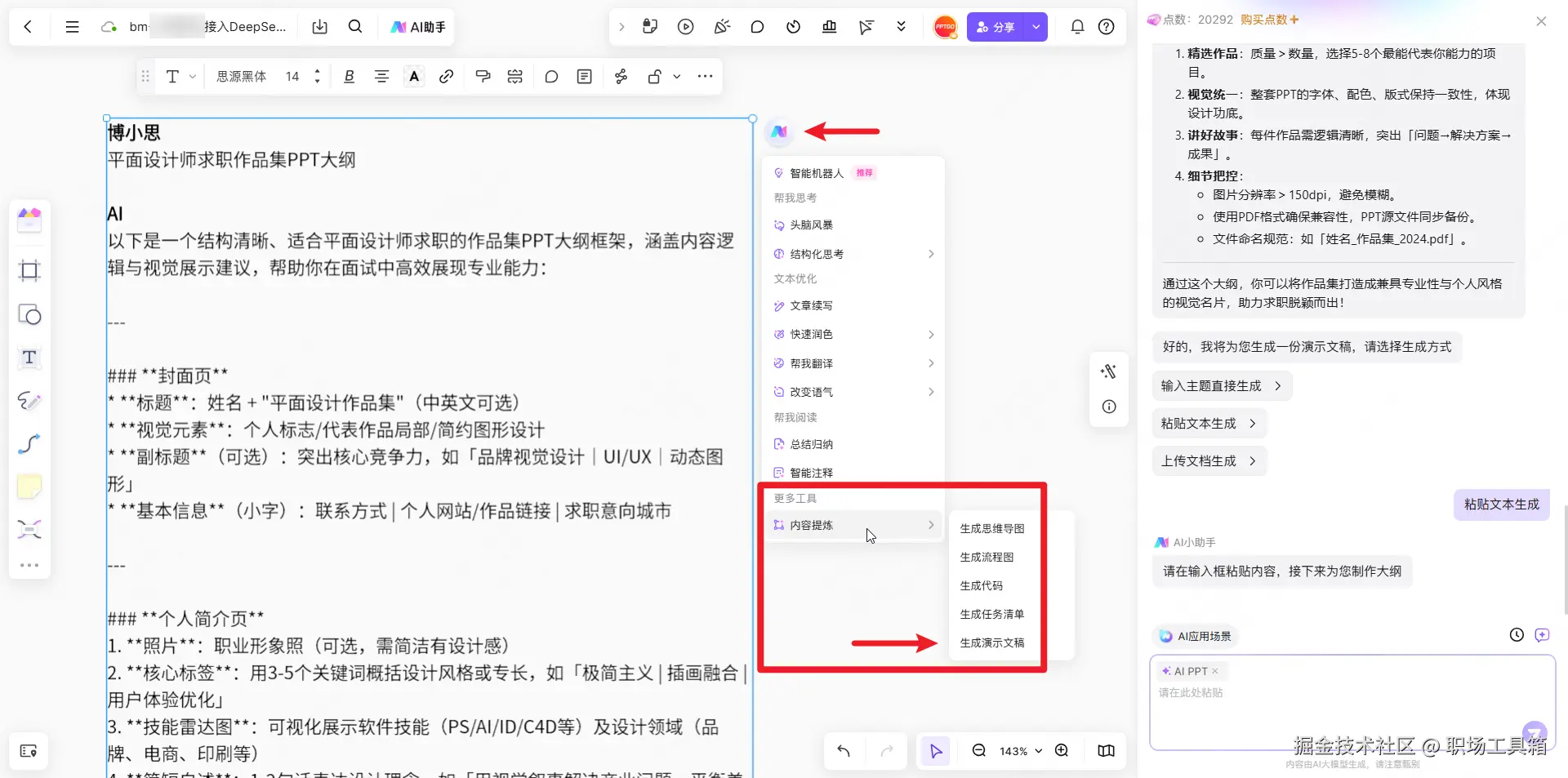The height and width of the screenshot is (778, 1568).
Task: Select 生成流程图 in the submenu
Action: pyautogui.click(x=987, y=558)
